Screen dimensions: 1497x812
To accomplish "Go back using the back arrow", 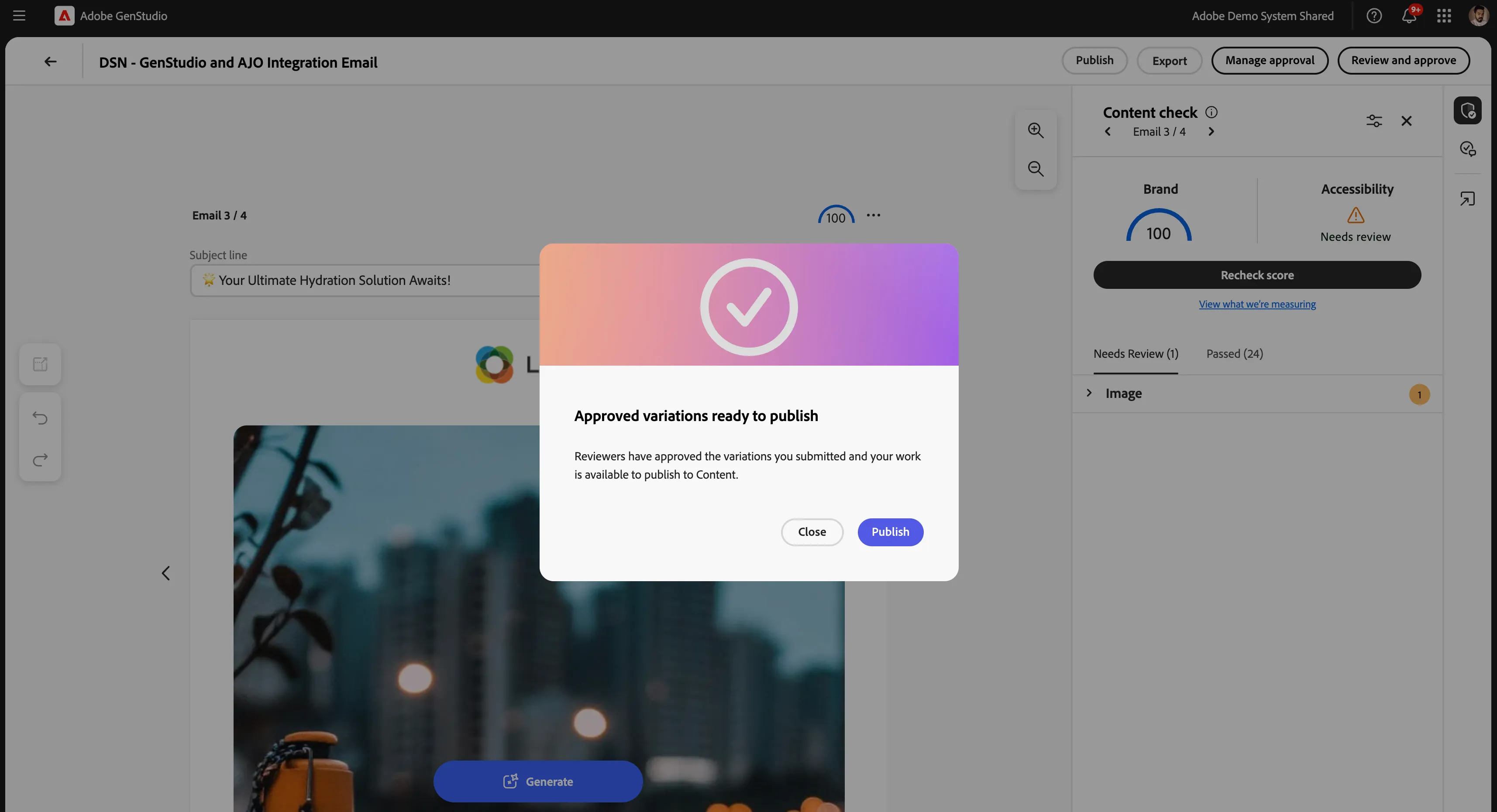I will 51,62.
